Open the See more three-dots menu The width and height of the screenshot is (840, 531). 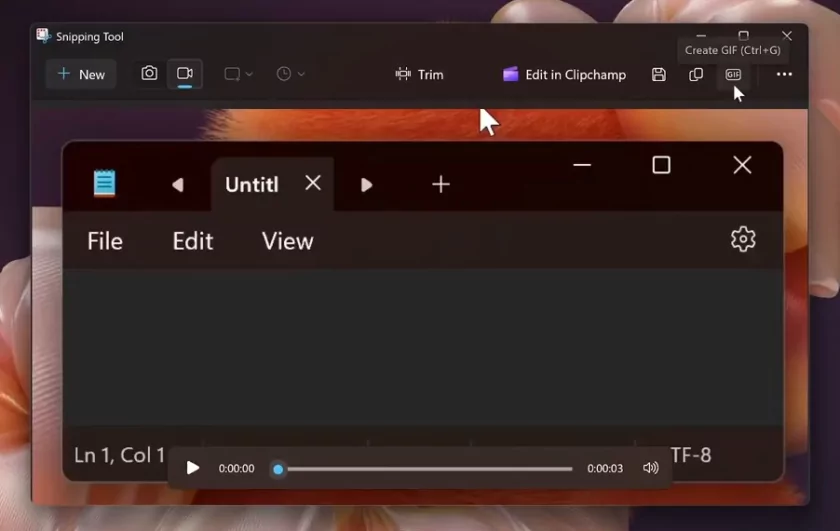tap(784, 74)
